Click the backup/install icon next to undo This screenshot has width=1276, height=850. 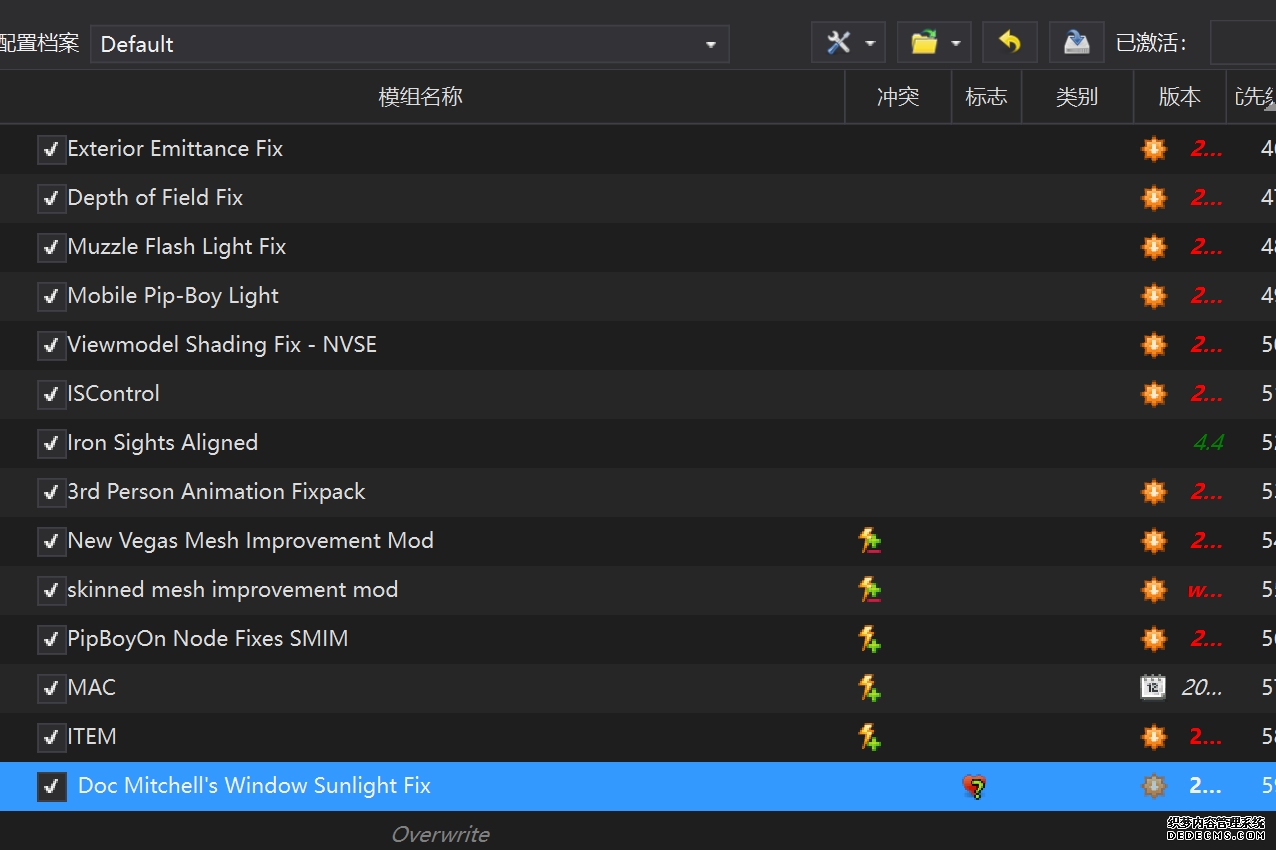click(x=1076, y=43)
